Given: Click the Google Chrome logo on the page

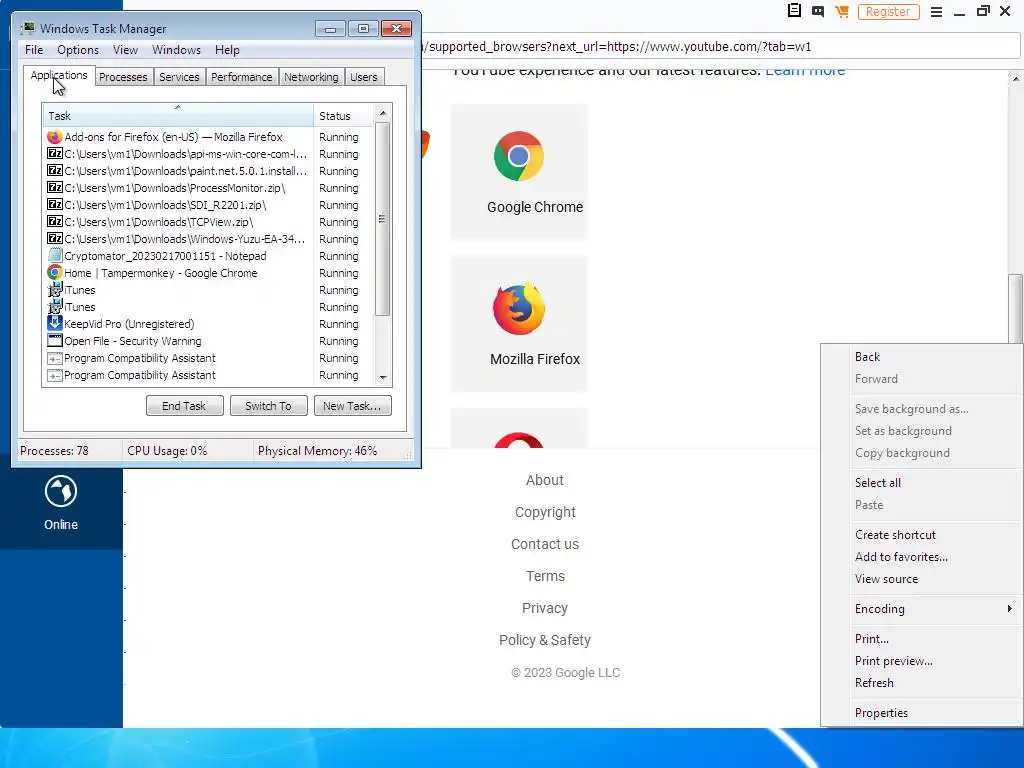Looking at the screenshot, I should coord(519,156).
